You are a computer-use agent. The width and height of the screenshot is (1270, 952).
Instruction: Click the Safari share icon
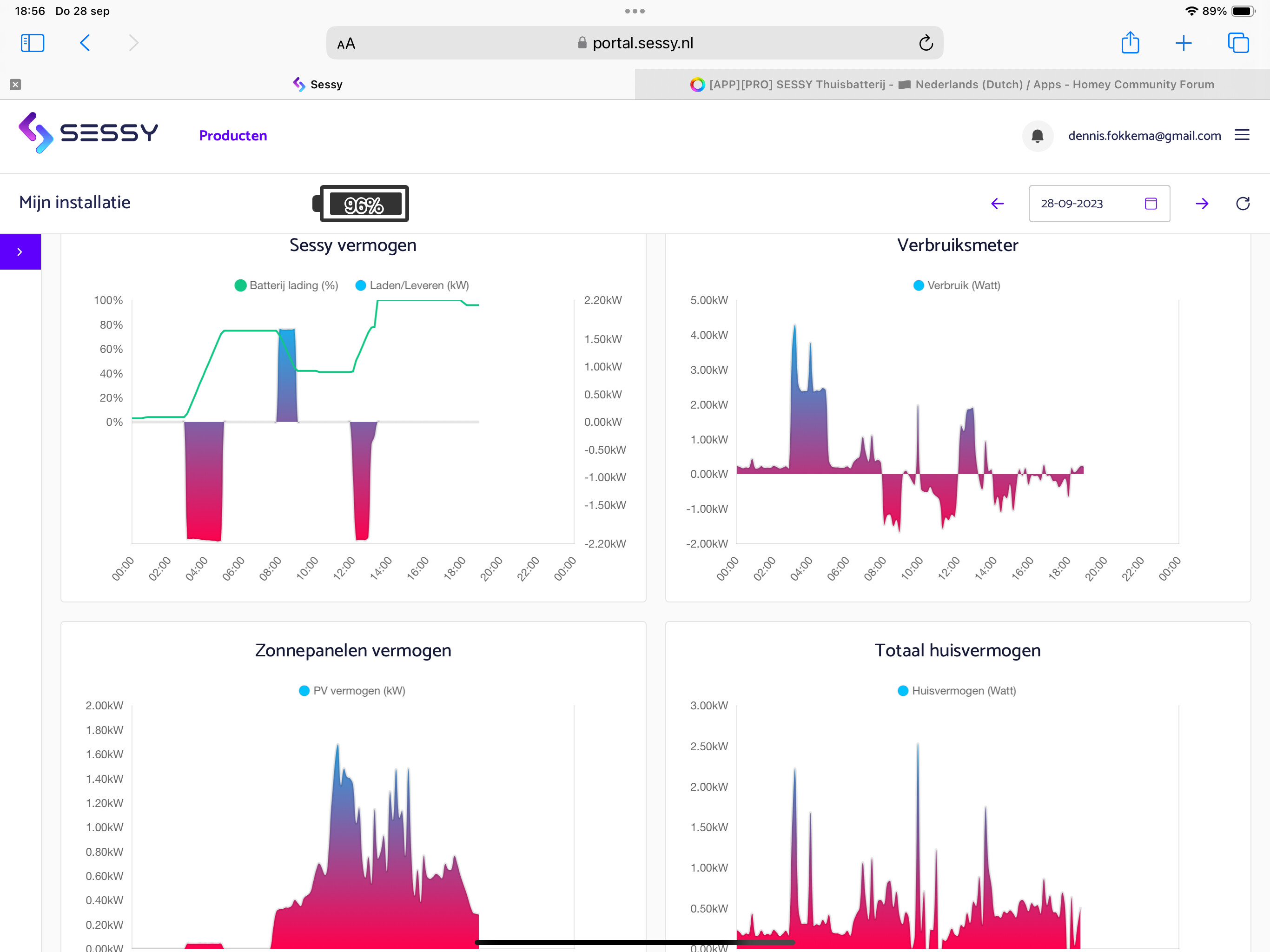tap(1130, 43)
